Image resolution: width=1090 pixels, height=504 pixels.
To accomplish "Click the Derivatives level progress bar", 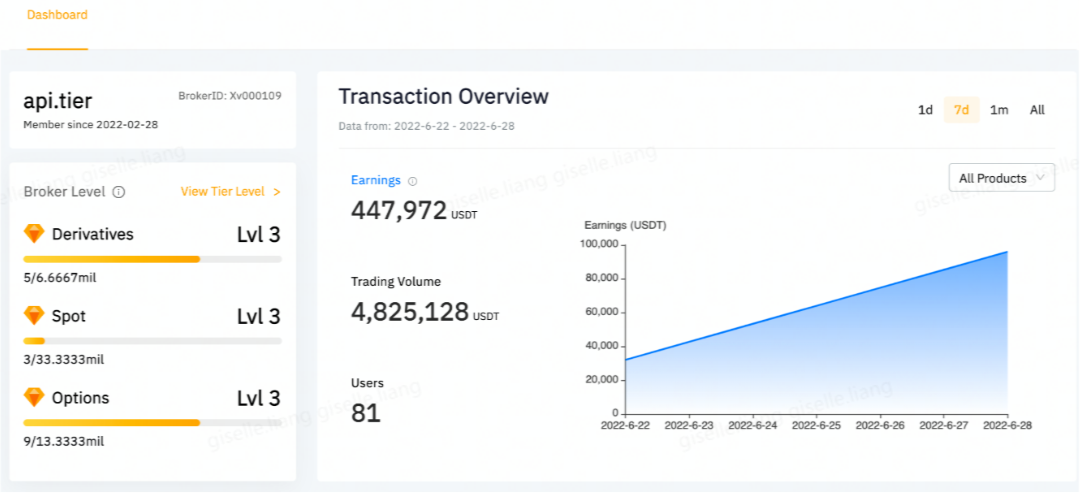I will click(x=152, y=259).
